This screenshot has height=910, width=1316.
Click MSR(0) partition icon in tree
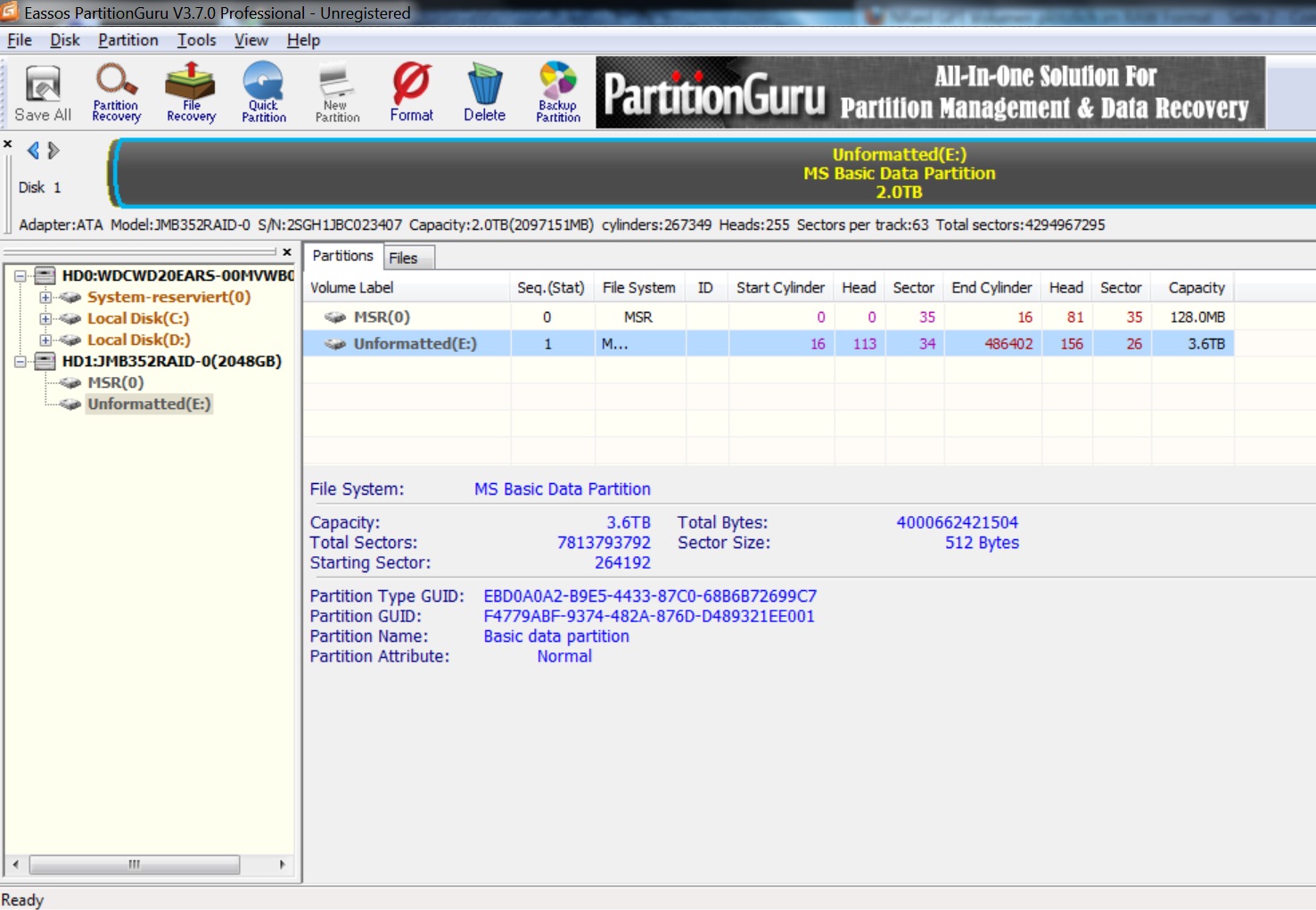pos(70,382)
